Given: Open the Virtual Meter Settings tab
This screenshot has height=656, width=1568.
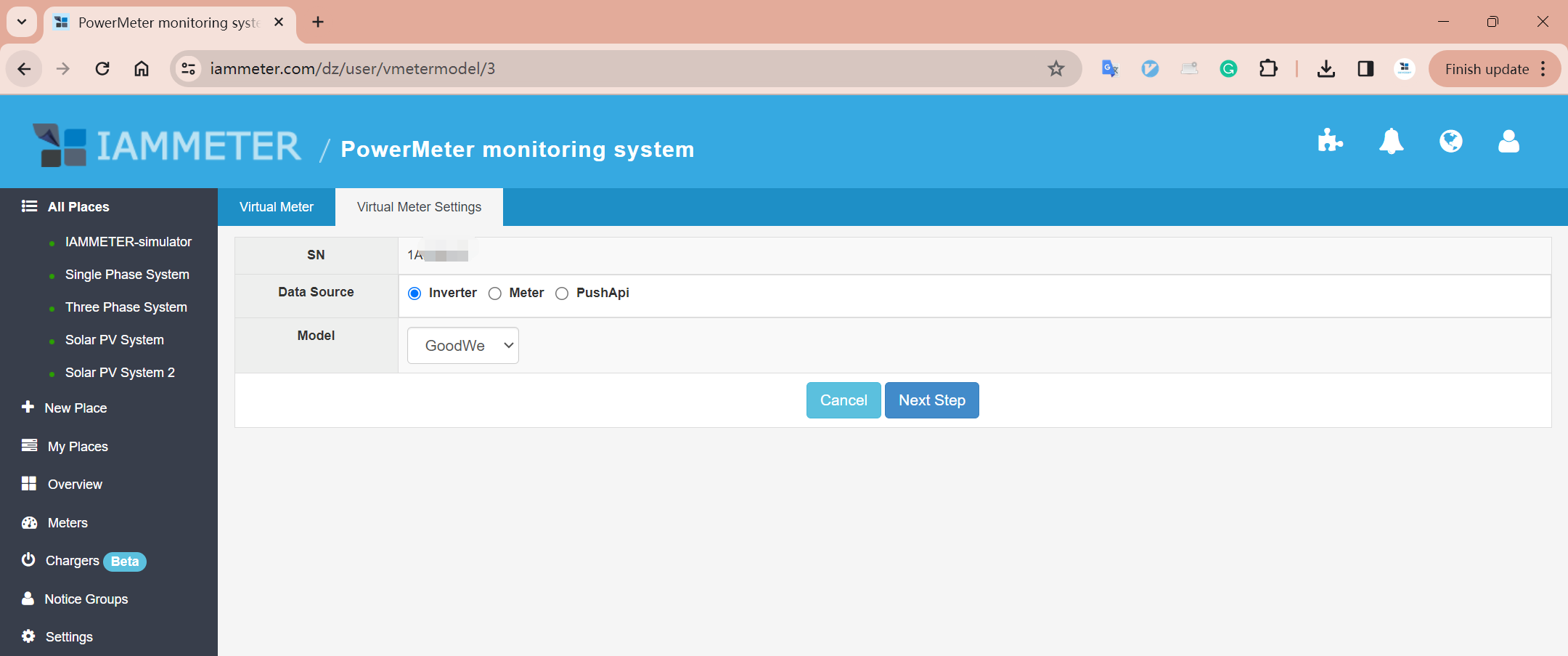Looking at the screenshot, I should point(419,207).
